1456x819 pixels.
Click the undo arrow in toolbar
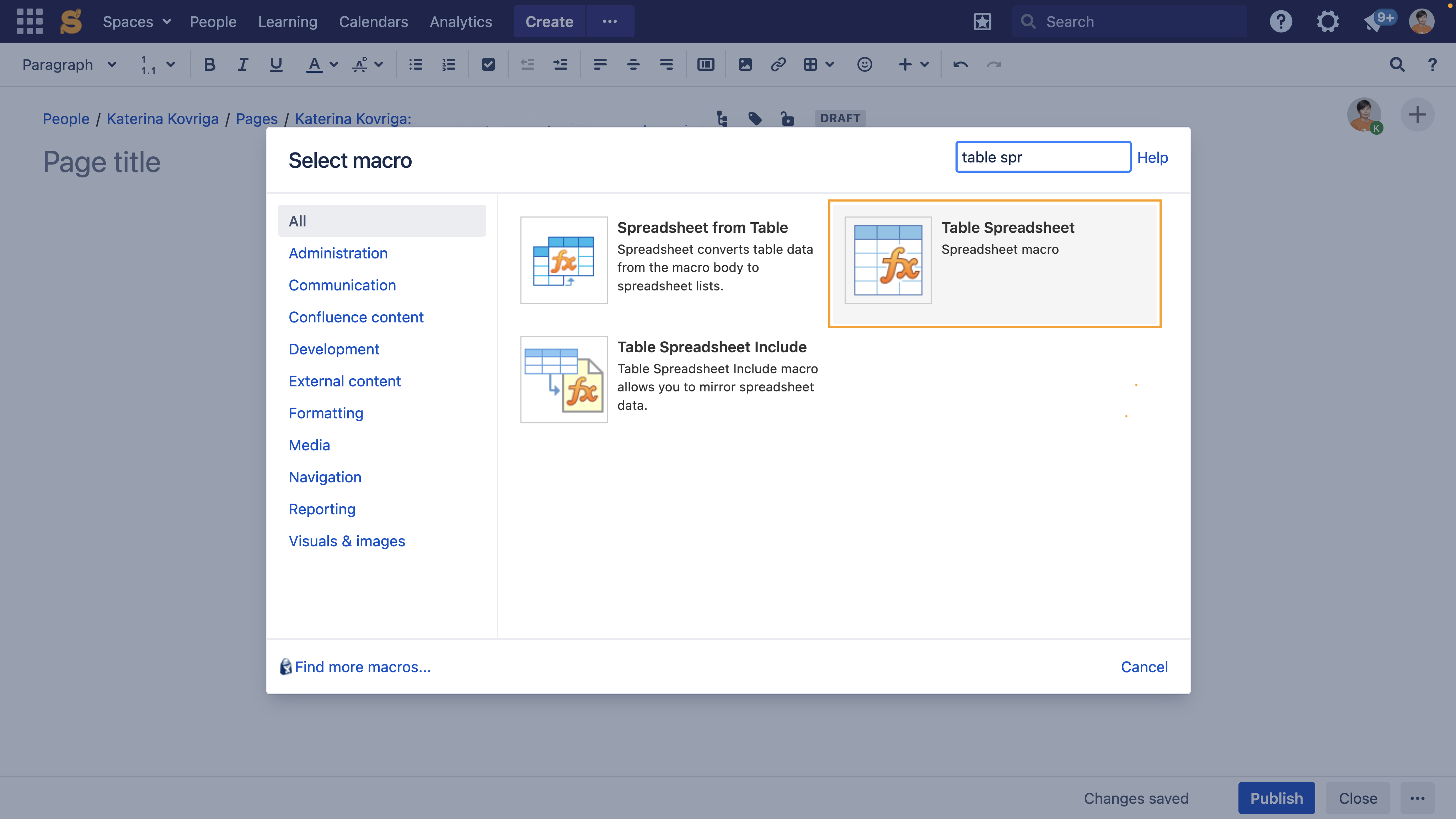click(960, 64)
